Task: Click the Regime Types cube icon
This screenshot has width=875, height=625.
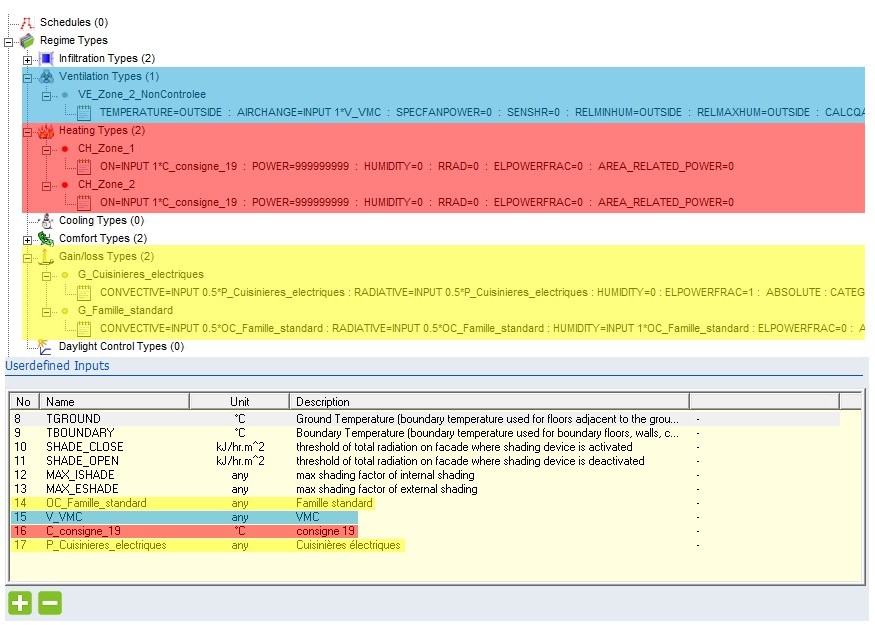Action: pos(27,40)
